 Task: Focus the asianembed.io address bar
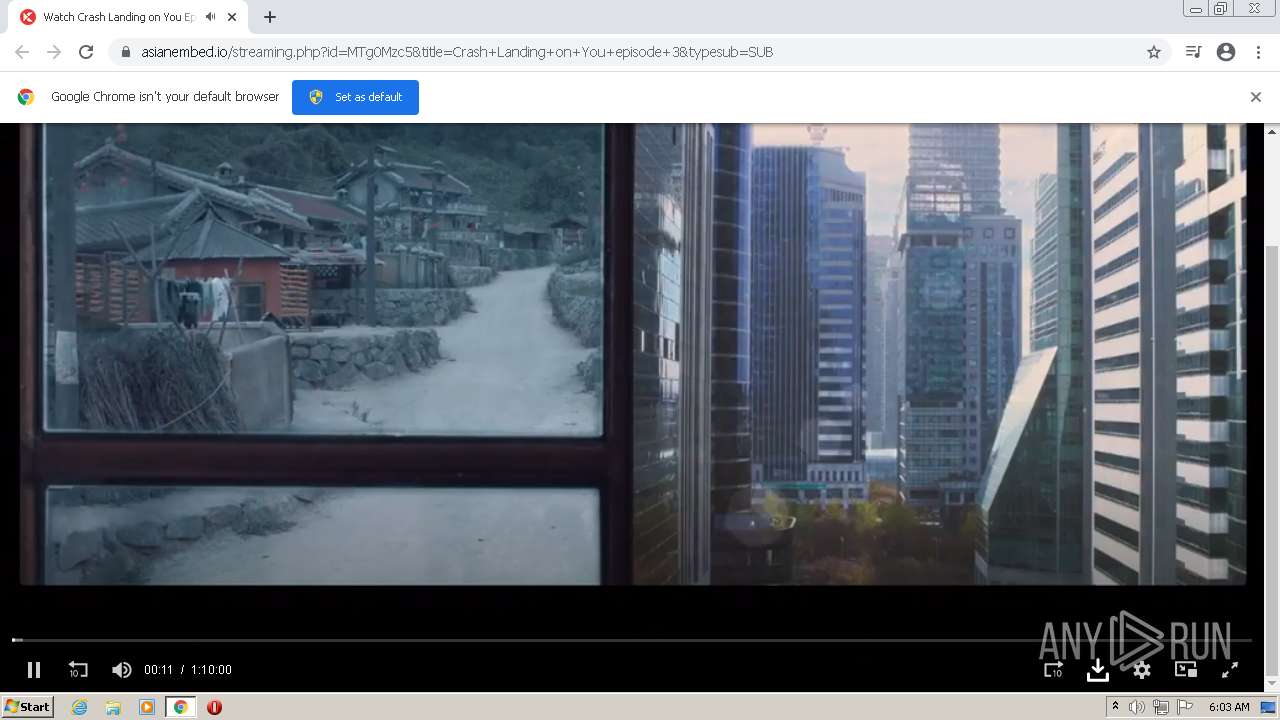(640, 52)
